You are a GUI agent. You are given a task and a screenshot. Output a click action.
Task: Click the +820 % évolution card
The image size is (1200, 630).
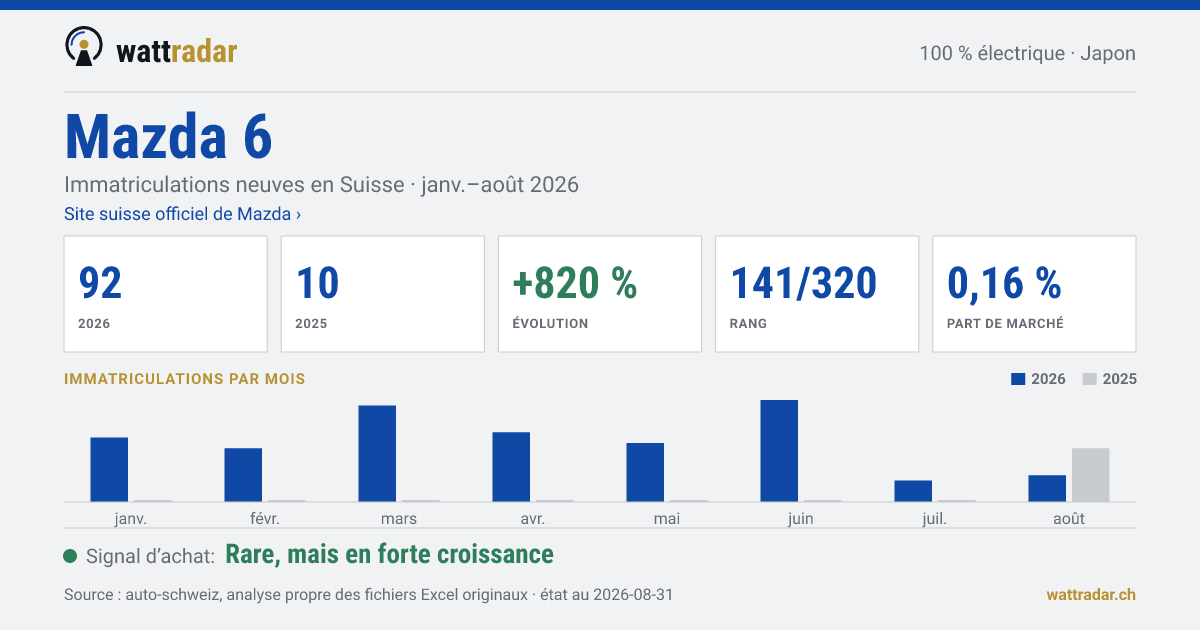pyautogui.click(x=600, y=294)
